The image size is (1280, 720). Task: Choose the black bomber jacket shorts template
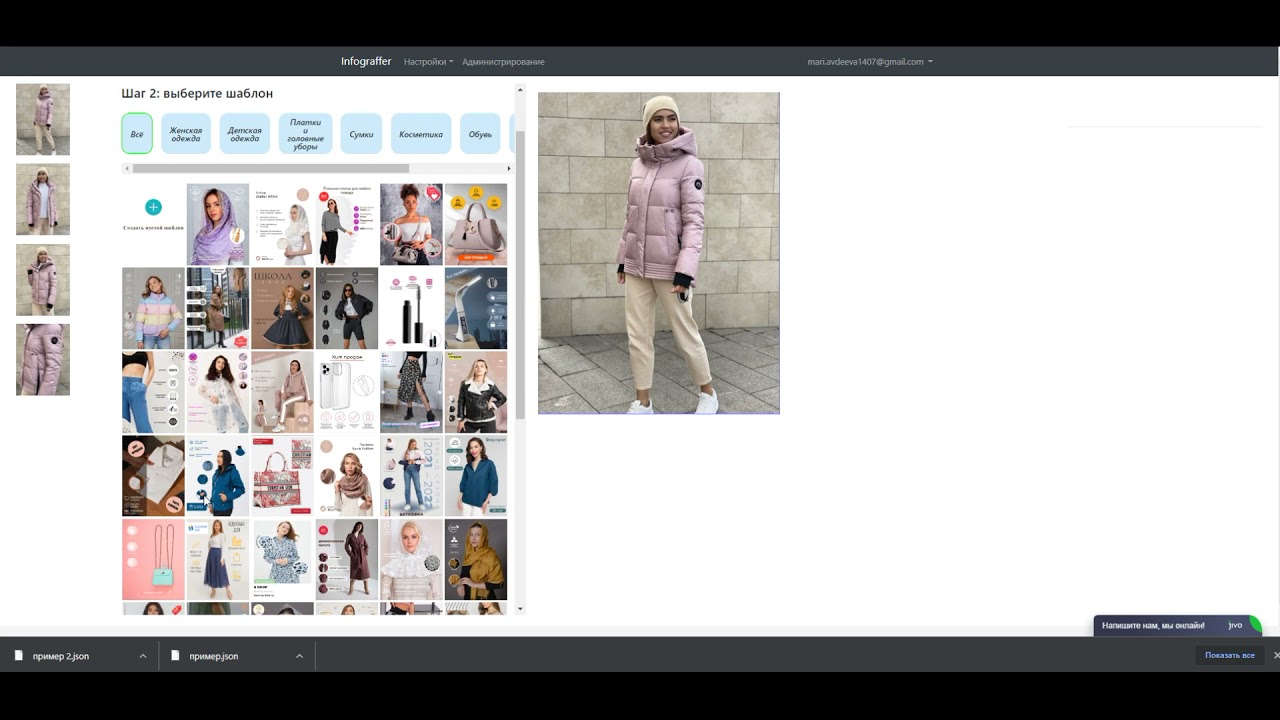coord(347,308)
